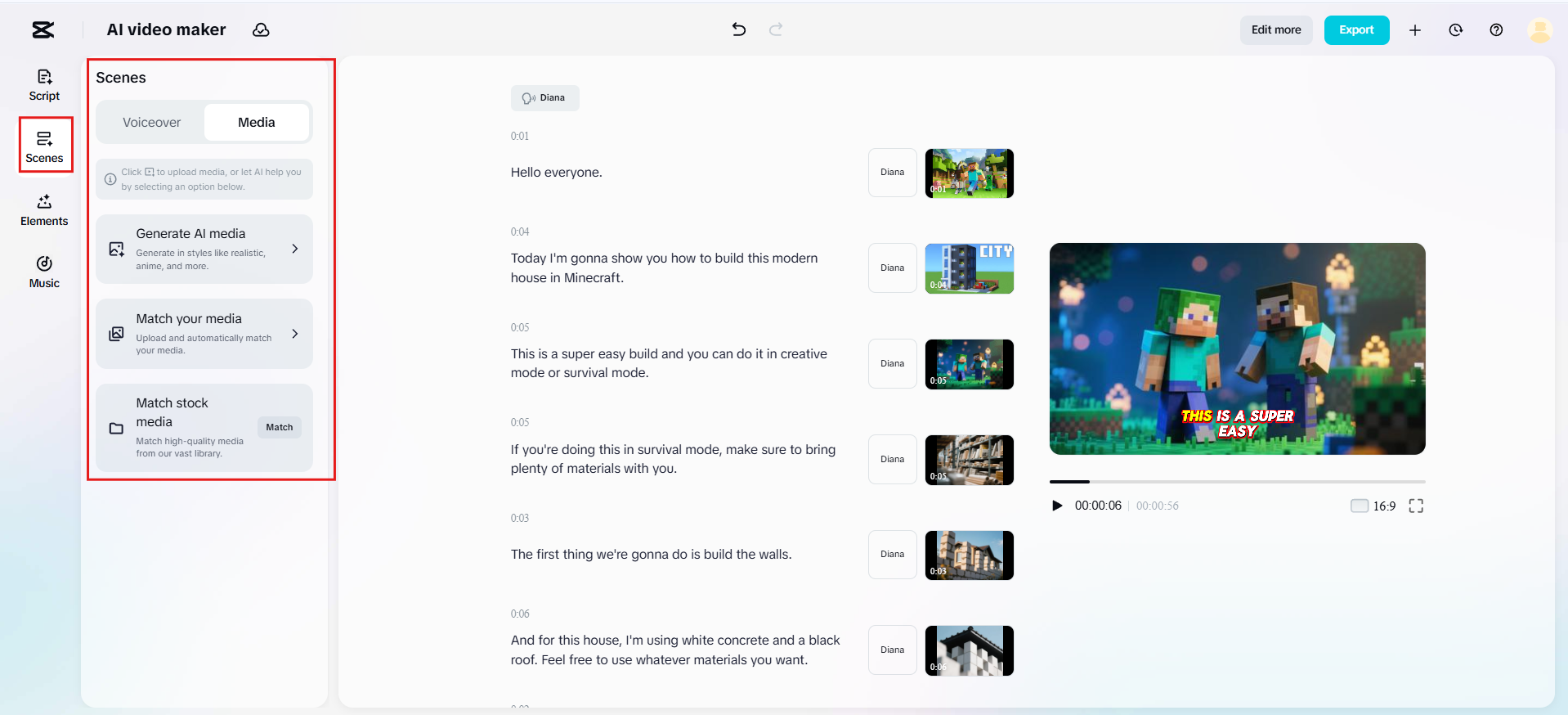Seek in the video preview progress bar
Screen dimensions: 1568x715
(x=1237, y=482)
